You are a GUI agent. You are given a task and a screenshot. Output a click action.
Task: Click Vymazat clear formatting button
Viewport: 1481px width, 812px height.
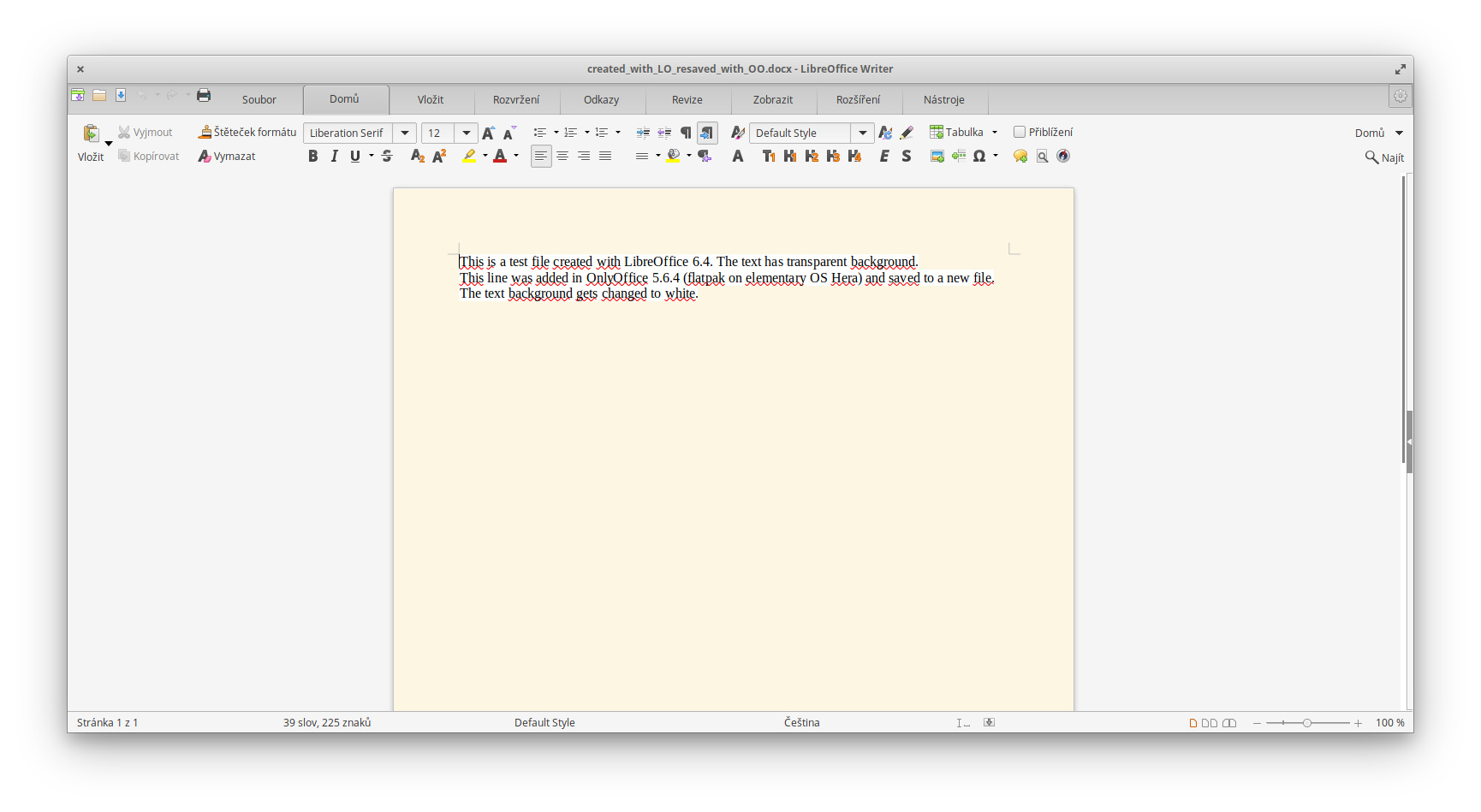pos(227,156)
